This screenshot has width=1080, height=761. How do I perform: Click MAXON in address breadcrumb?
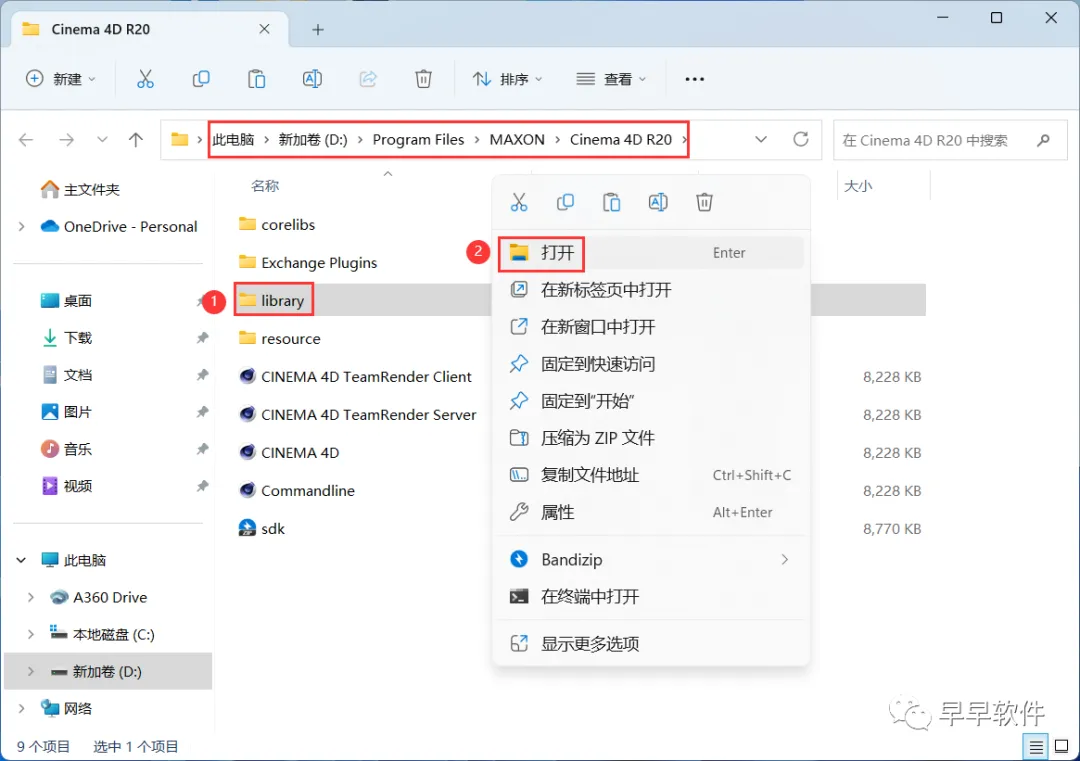click(x=517, y=140)
